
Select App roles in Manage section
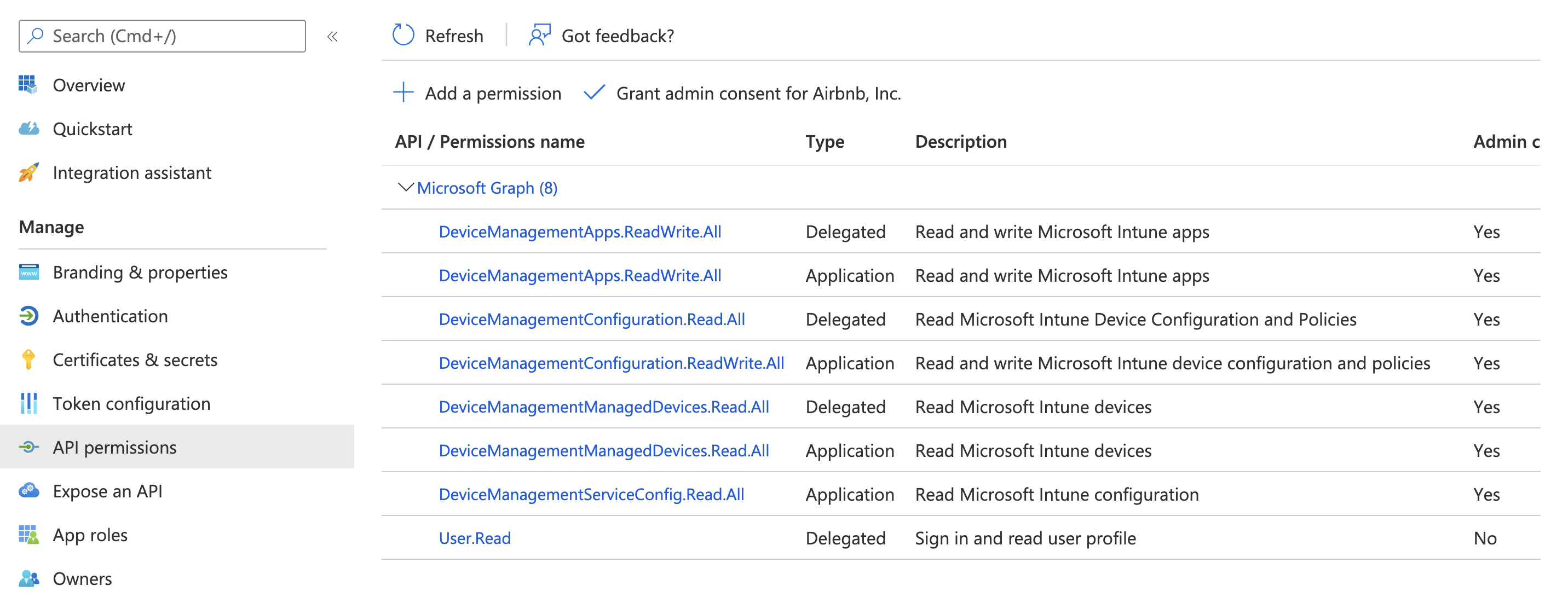(90, 535)
